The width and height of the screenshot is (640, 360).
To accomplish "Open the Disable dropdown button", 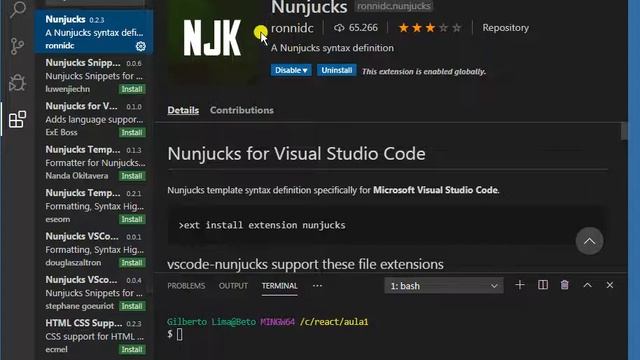I will (x=291, y=70).
